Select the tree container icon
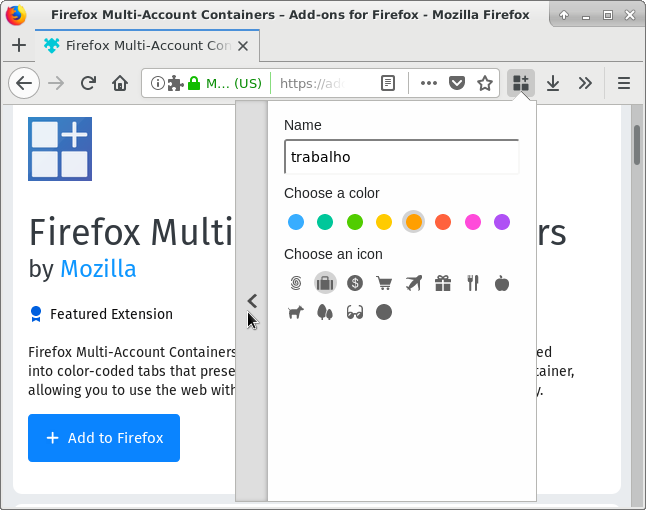This screenshot has width=646, height=510. tap(325, 312)
